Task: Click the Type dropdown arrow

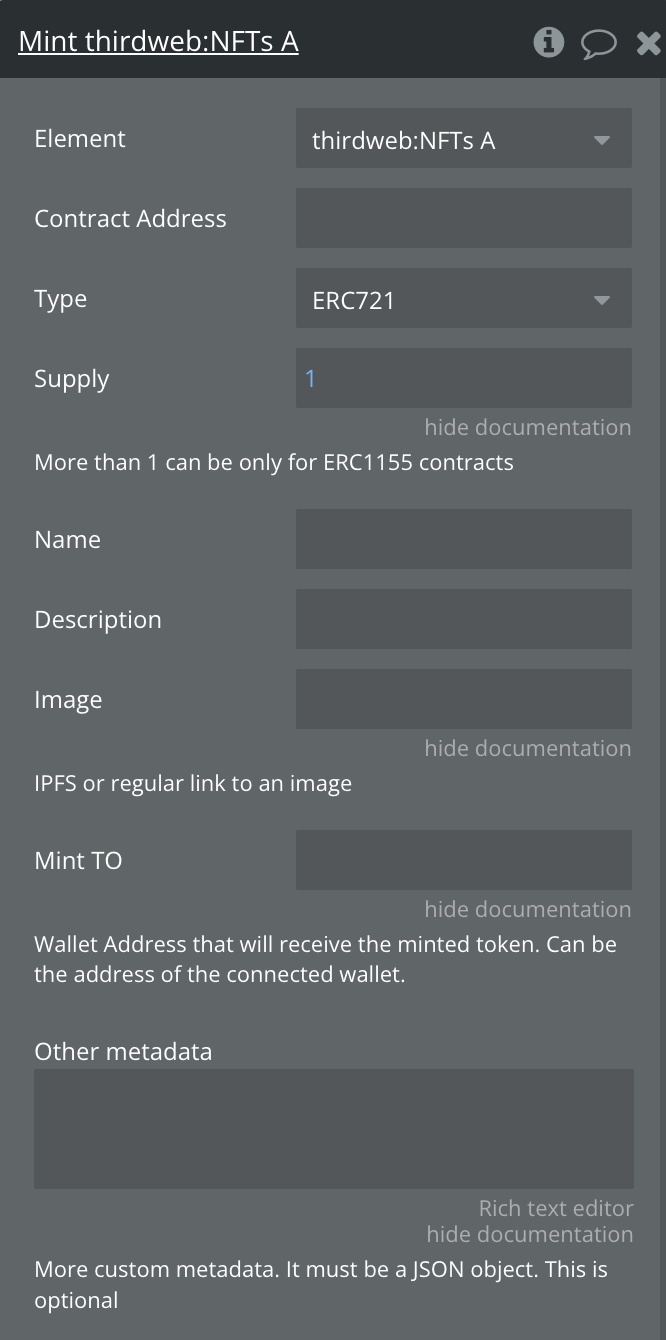Action: (x=601, y=300)
